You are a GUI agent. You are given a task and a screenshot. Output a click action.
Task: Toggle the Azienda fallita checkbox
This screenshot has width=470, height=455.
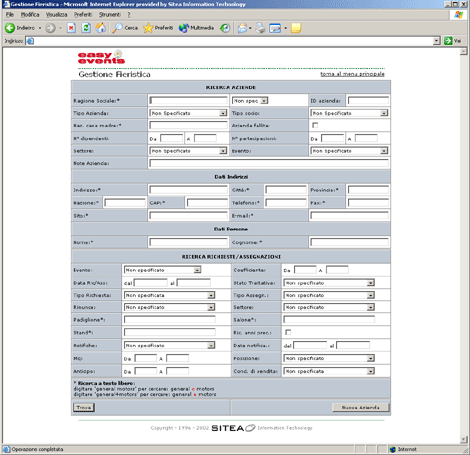point(315,125)
